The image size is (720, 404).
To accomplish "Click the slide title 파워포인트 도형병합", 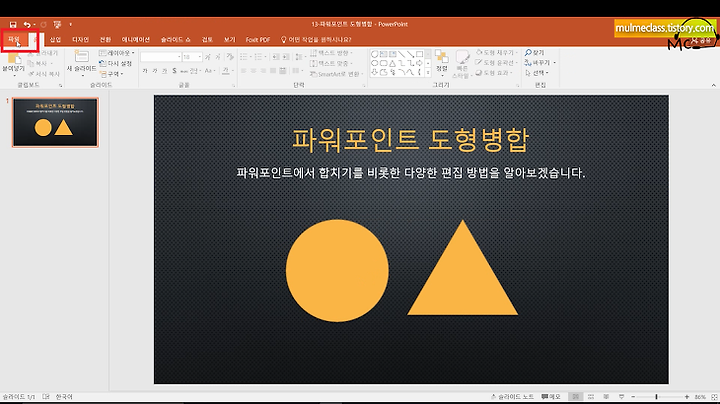I will [x=411, y=140].
